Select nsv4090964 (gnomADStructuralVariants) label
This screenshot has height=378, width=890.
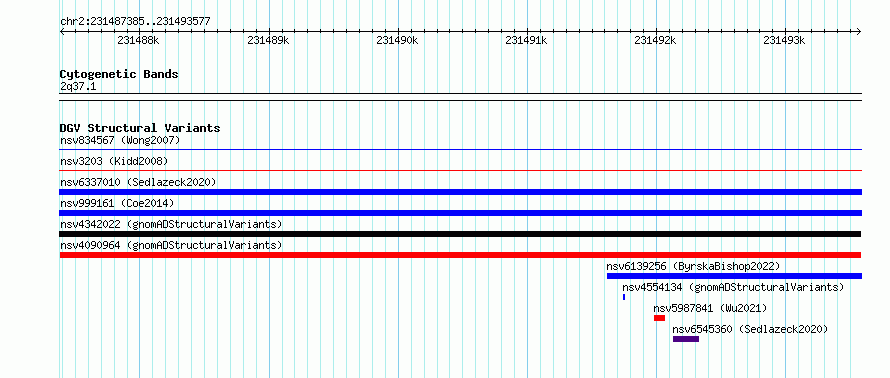tap(171, 245)
